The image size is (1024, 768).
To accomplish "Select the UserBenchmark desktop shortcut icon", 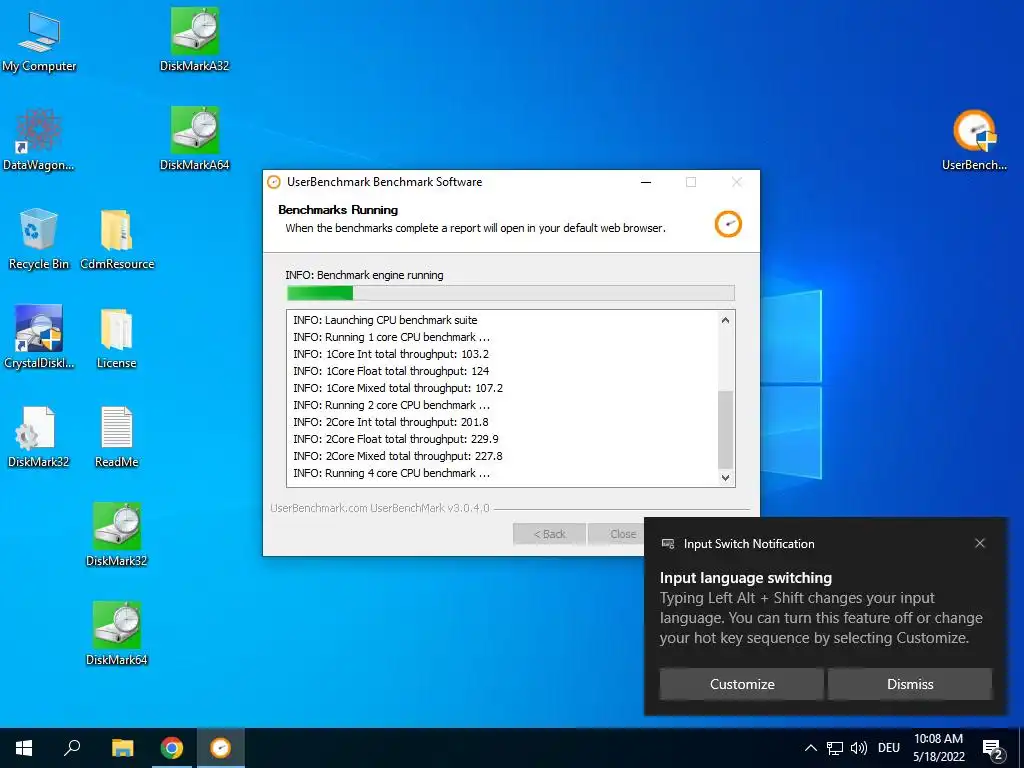I will coord(974,139).
